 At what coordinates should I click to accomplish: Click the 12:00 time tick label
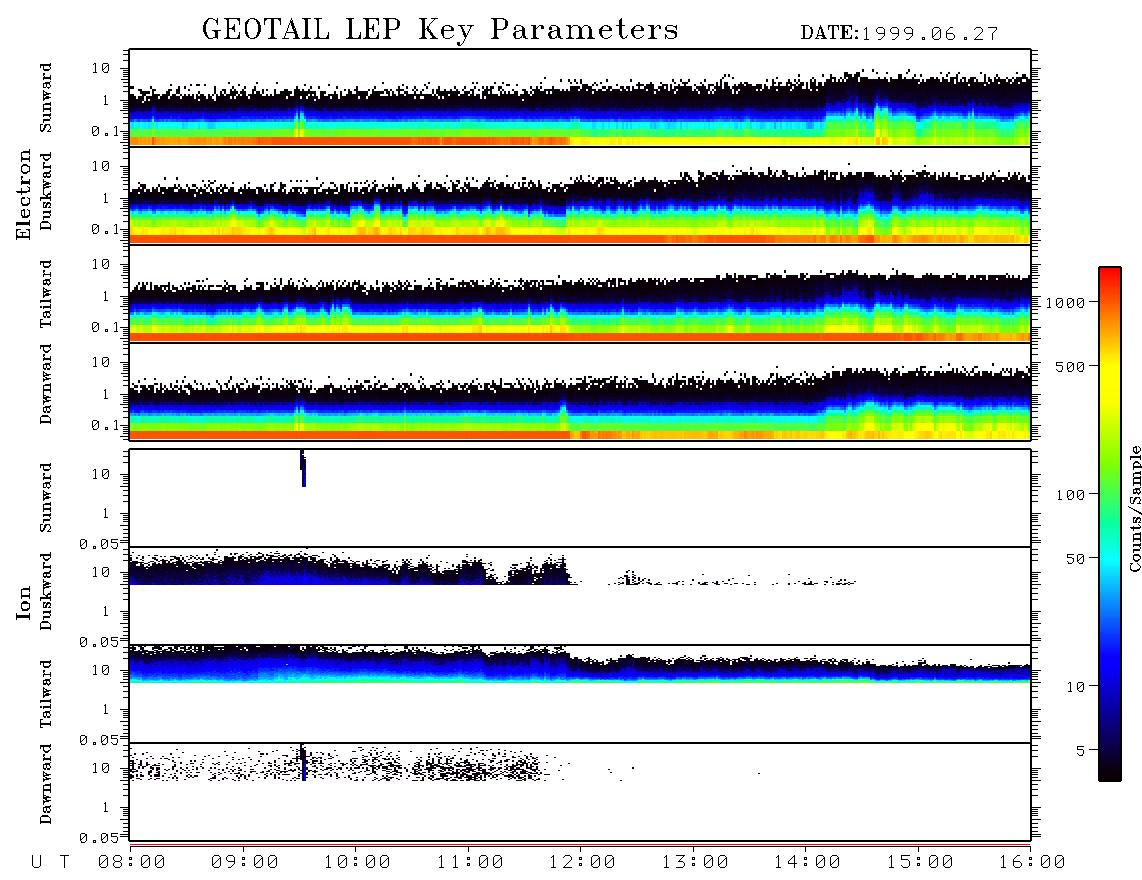click(x=582, y=863)
